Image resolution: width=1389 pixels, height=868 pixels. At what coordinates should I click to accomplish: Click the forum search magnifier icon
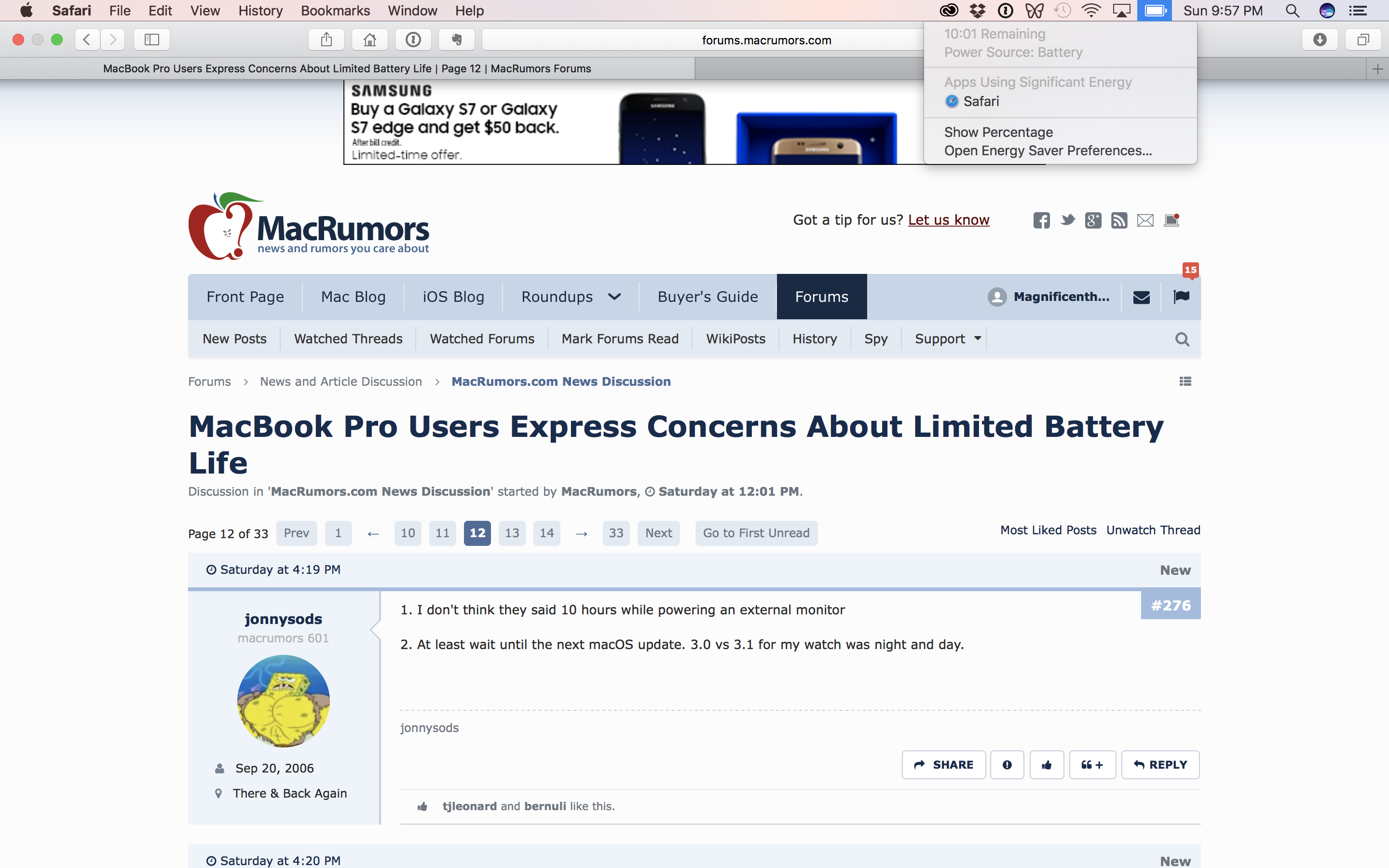(1182, 339)
